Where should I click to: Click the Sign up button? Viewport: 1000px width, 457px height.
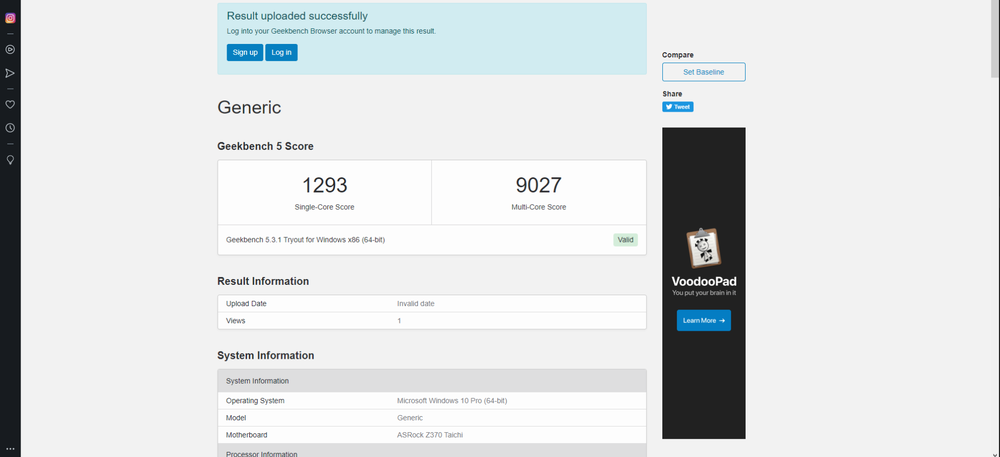244,52
